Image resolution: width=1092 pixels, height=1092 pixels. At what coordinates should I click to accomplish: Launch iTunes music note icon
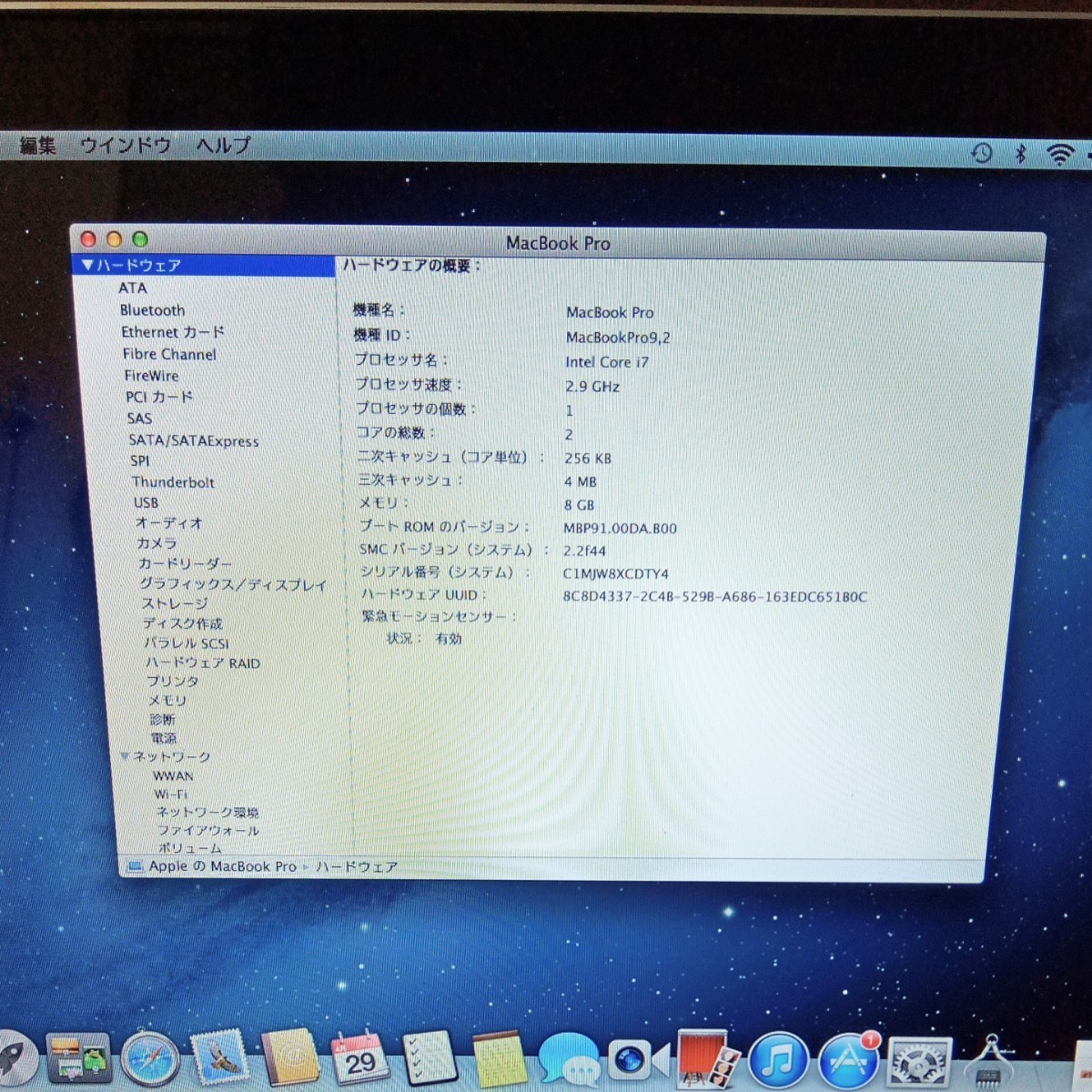(x=777, y=1061)
